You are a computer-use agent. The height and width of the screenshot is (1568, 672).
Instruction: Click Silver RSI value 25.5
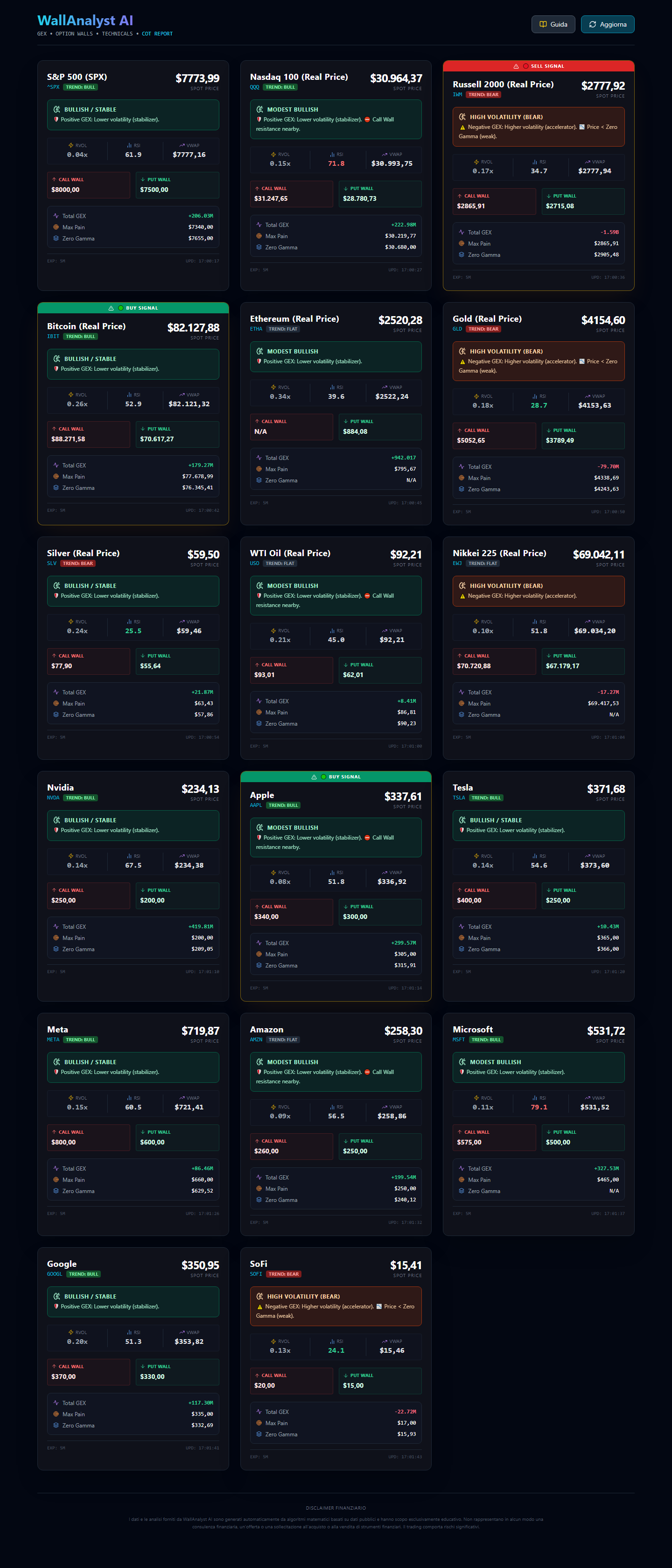tap(133, 631)
